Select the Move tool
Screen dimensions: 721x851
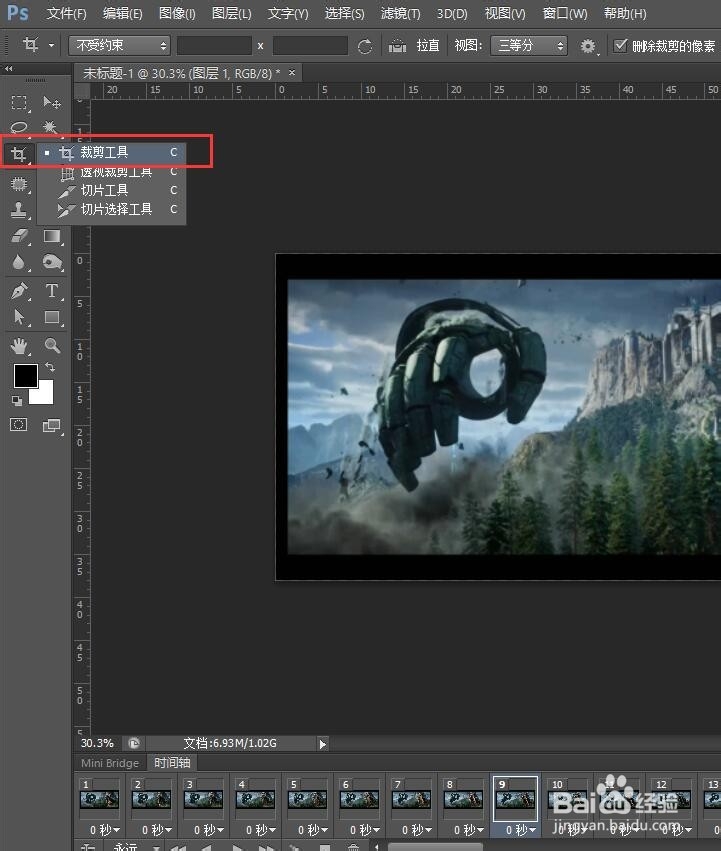pyautogui.click(x=52, y=103)
